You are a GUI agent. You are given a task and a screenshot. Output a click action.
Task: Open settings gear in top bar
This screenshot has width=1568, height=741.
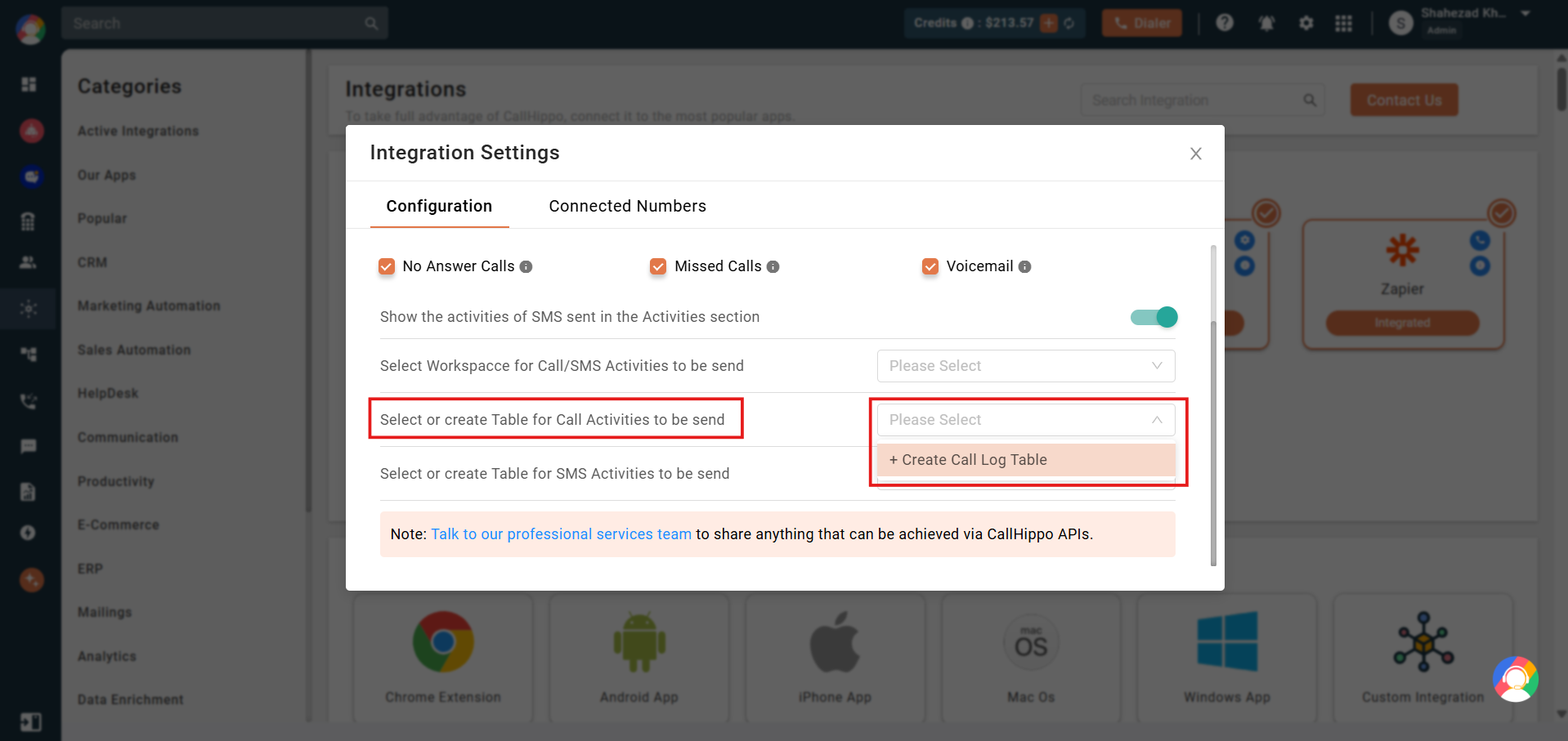point(1306,23)
